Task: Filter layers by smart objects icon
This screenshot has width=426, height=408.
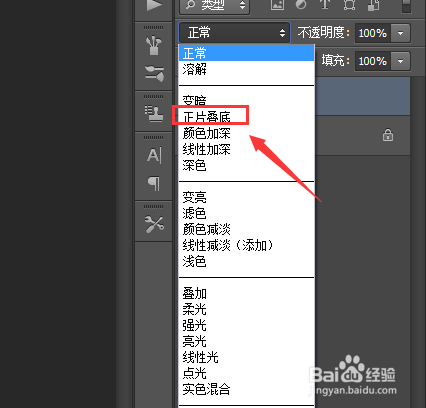Action: click(373, 5)
